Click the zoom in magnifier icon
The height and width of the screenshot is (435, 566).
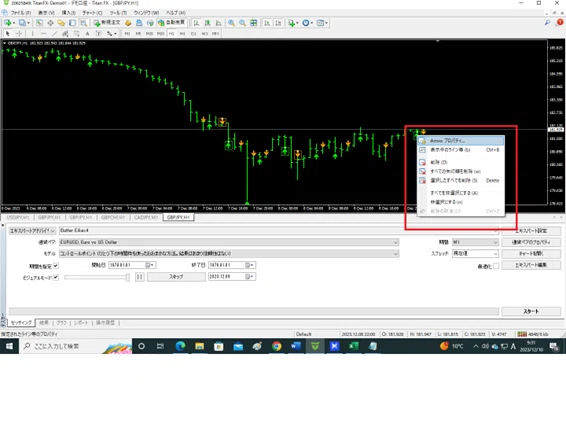[x=231, y=23]
